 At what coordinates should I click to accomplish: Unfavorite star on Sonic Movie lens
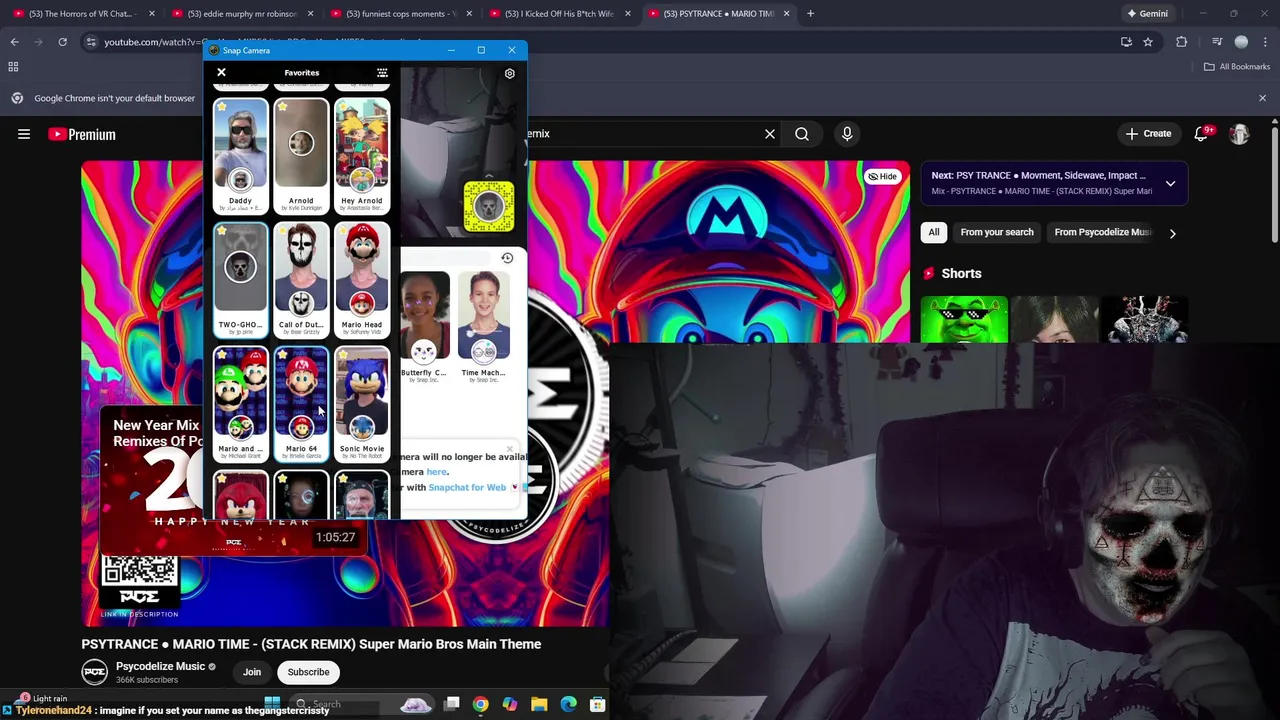tap(344, 354)
